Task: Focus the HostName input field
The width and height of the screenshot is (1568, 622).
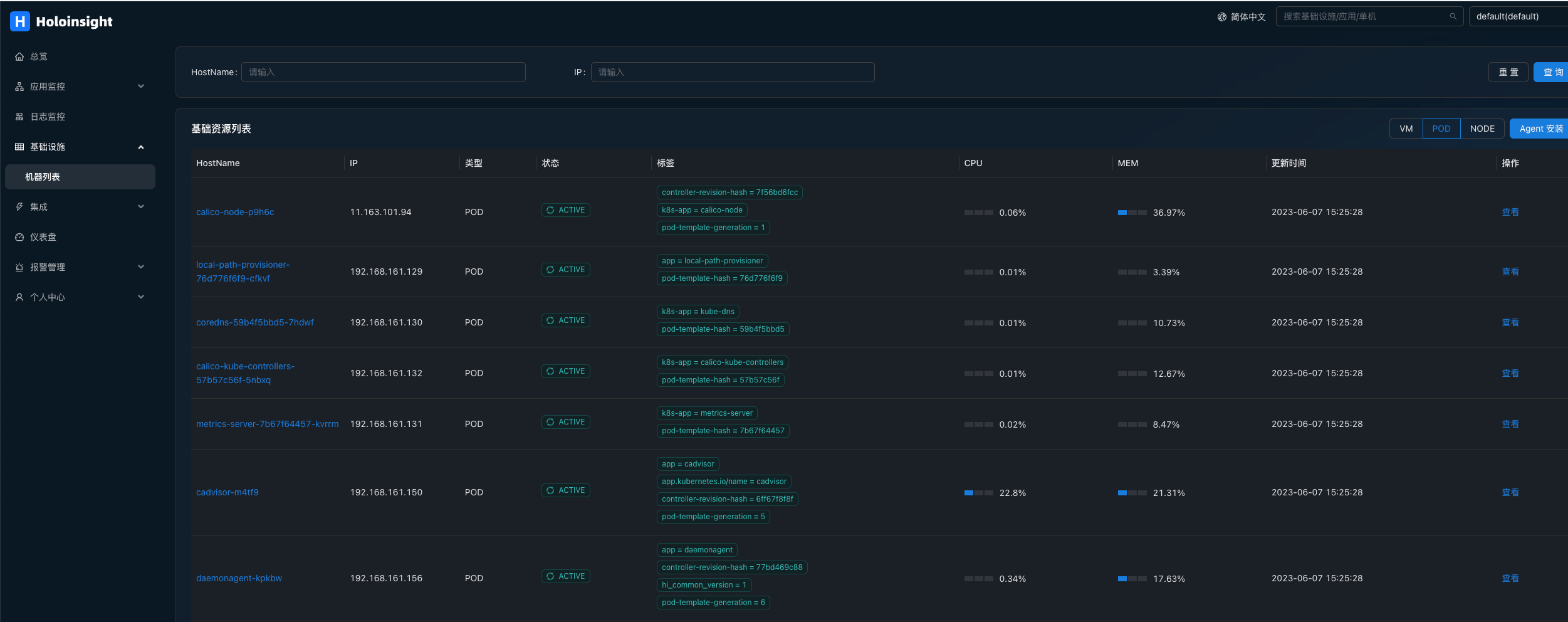Action: (383, 72)
